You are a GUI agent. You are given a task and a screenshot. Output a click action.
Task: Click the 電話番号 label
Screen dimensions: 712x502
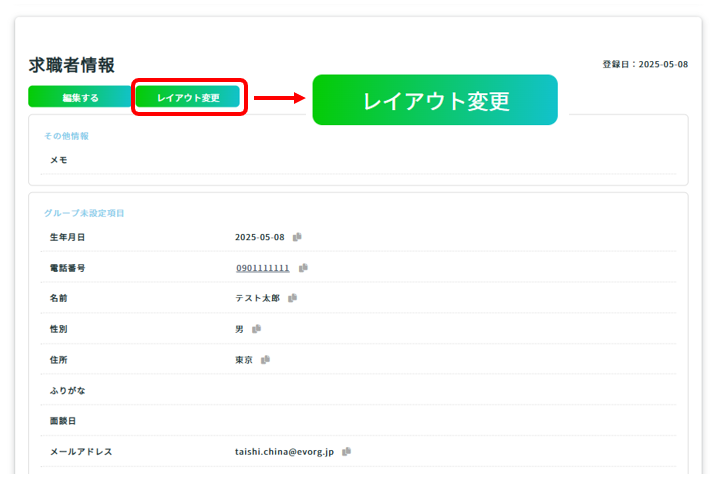(67, 268)
